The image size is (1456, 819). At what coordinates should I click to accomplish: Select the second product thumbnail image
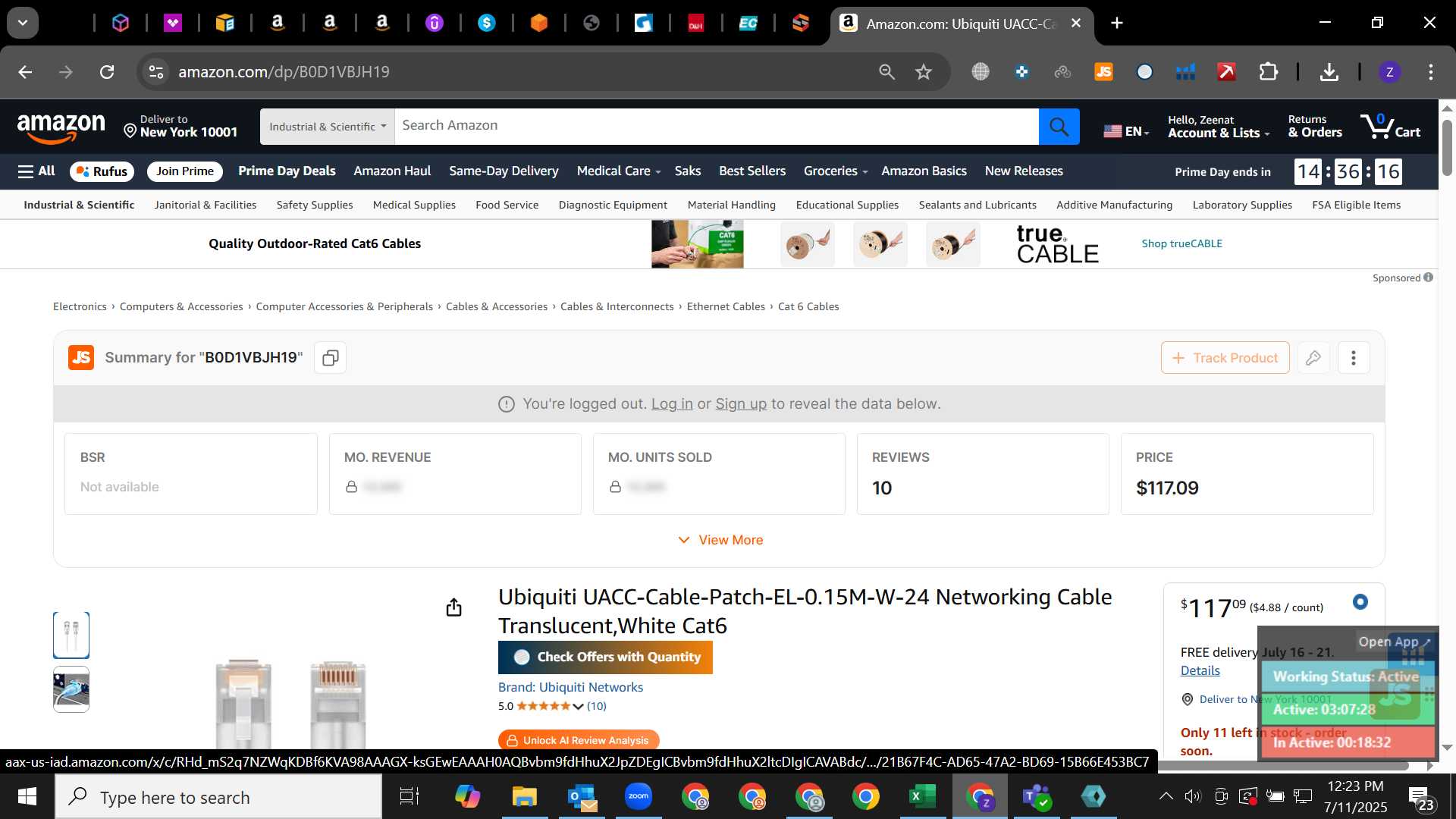point(71,689)
